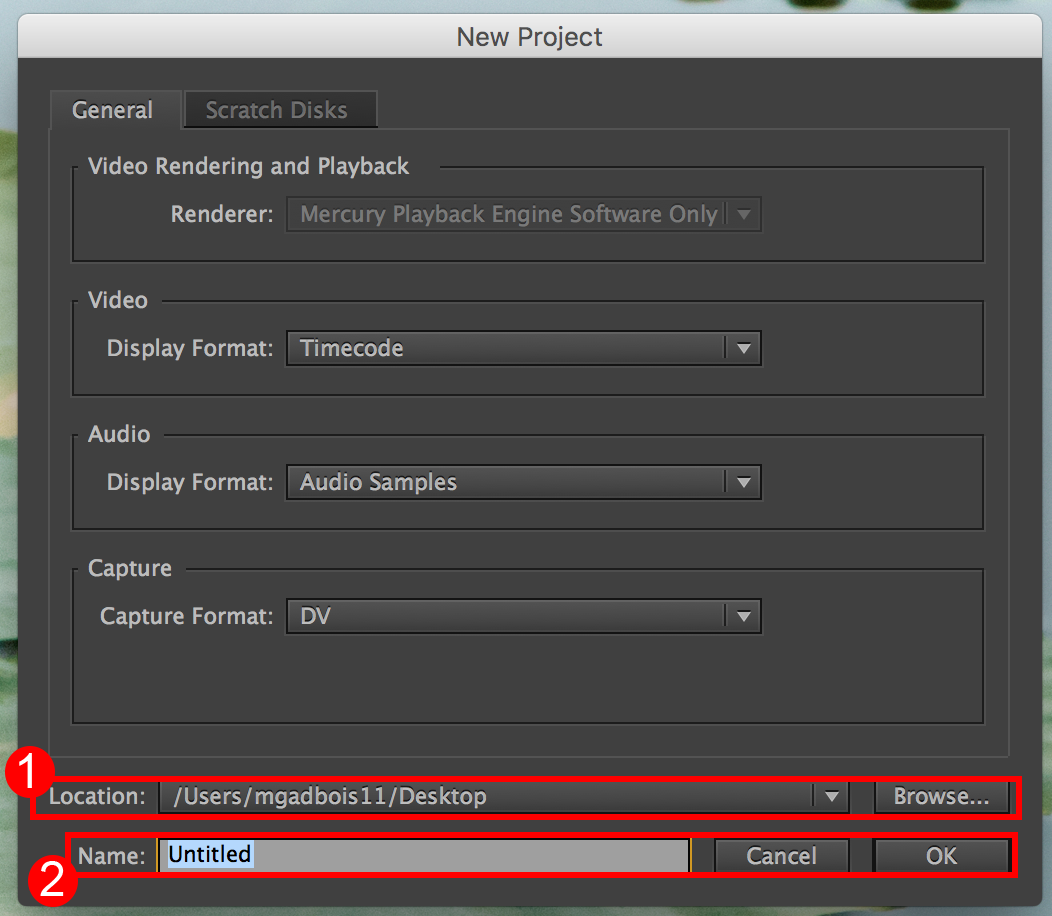Image resolution: width=1052 pixels, height=916 pixels.
Task: Click the arrow icon beside Timecode
Action: click(x=743, y=348)
